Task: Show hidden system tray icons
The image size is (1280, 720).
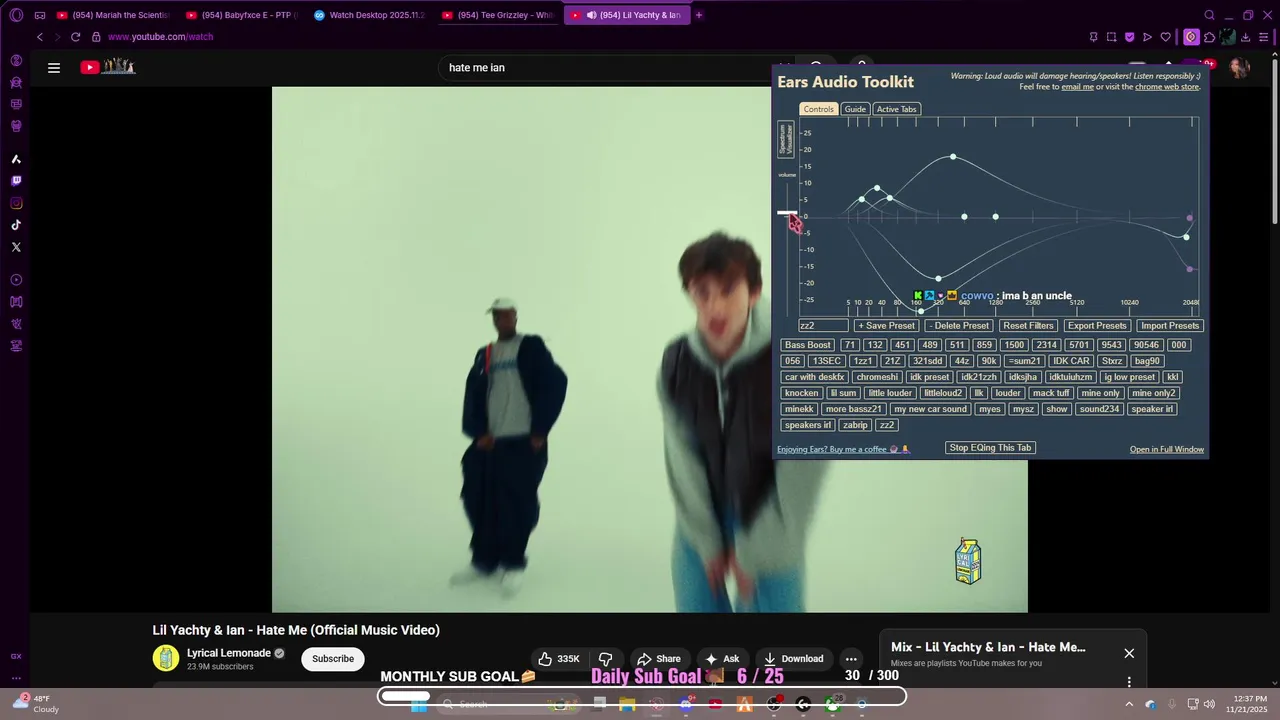Action: click(x=1129, y=704)
